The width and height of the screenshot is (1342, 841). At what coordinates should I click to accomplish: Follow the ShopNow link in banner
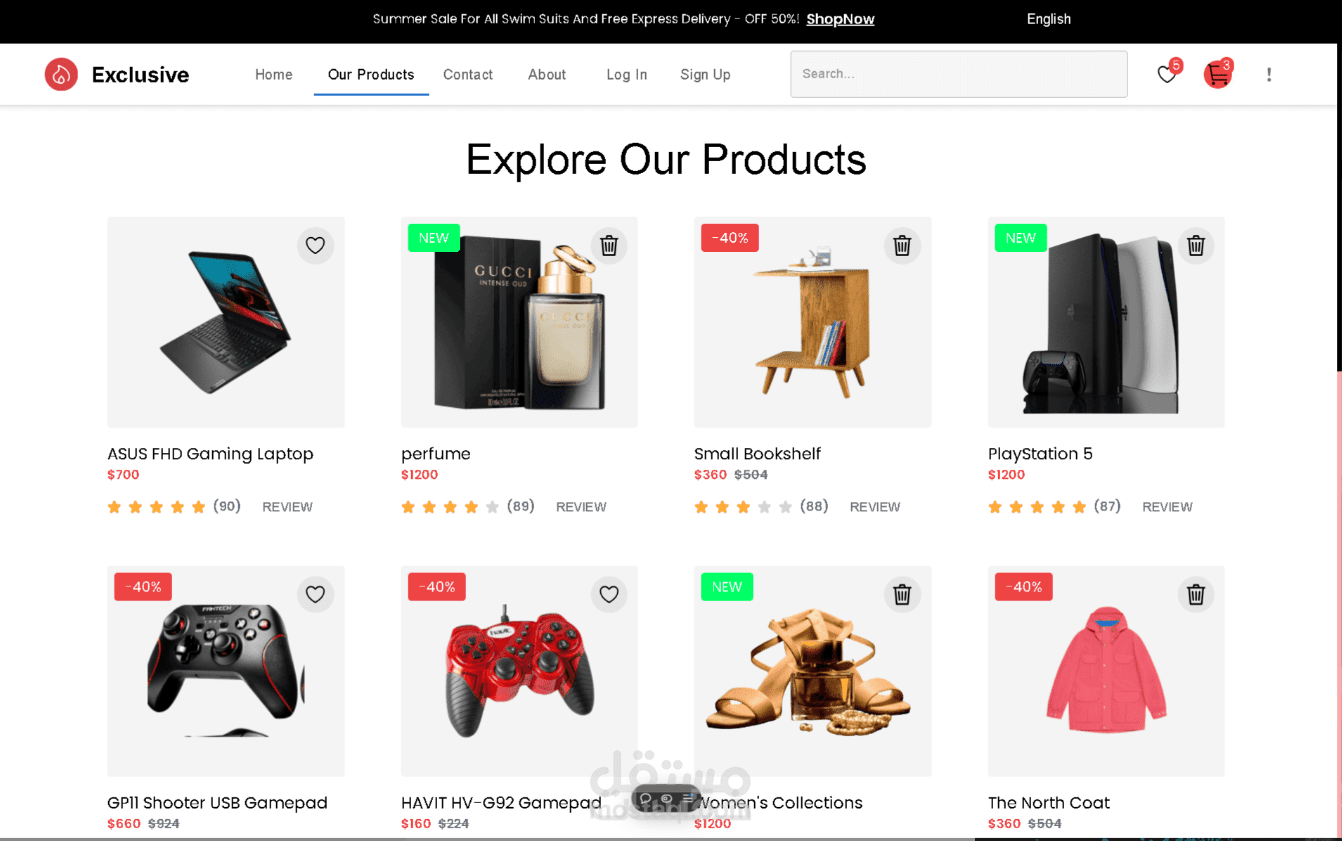click(x=840, y=19)
